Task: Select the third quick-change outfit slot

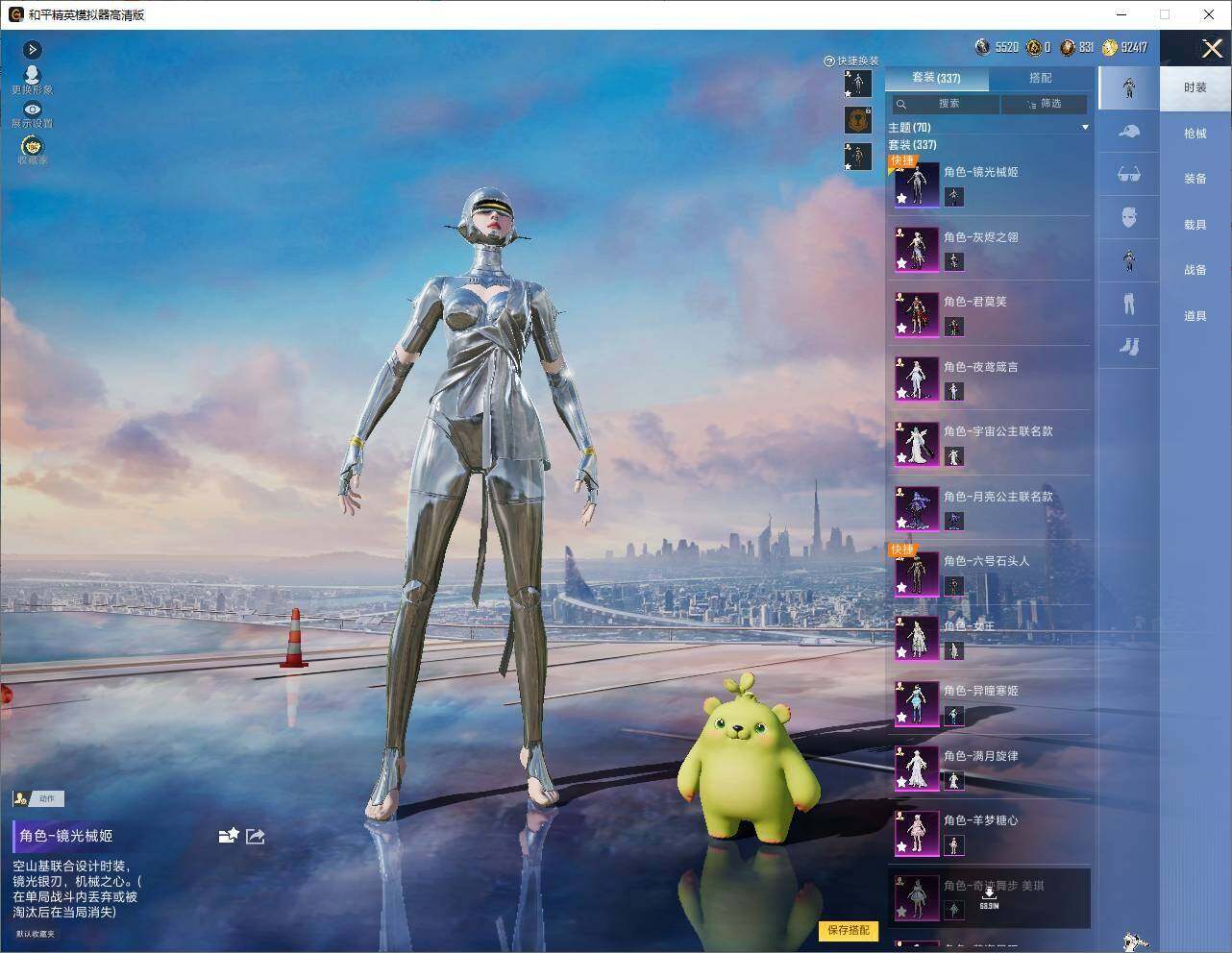Action: click(857, 156)
